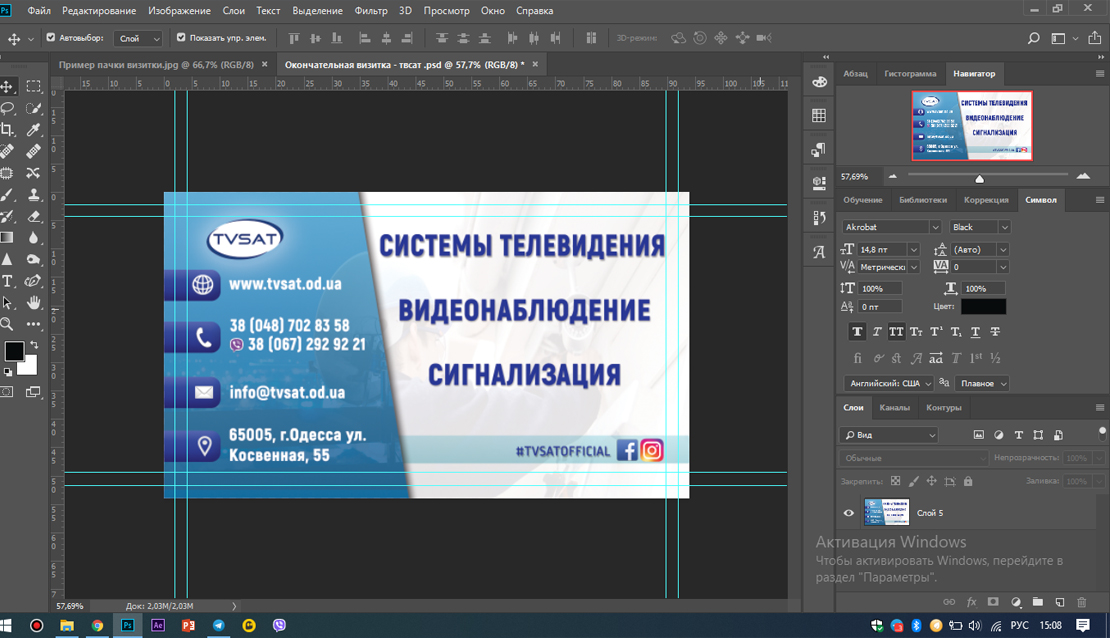Hide Слой 5 layer visibility
Viewport: 1110px width, 638px height.
tap(849, 513)
